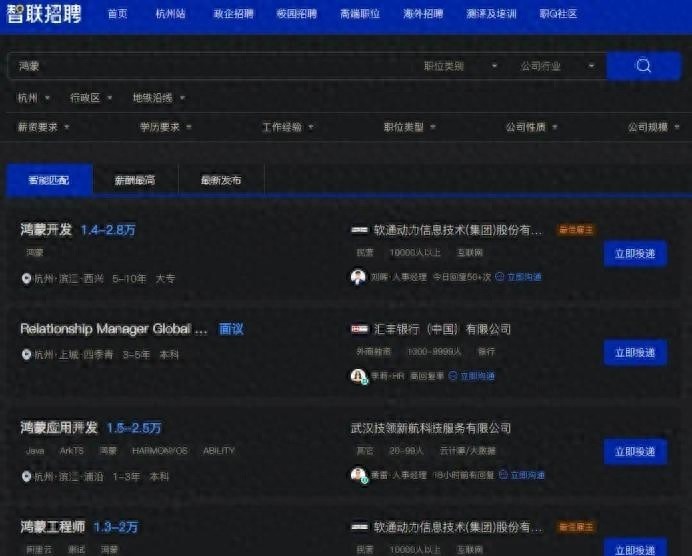Open 高端职位 navigation item

(360, 14)
